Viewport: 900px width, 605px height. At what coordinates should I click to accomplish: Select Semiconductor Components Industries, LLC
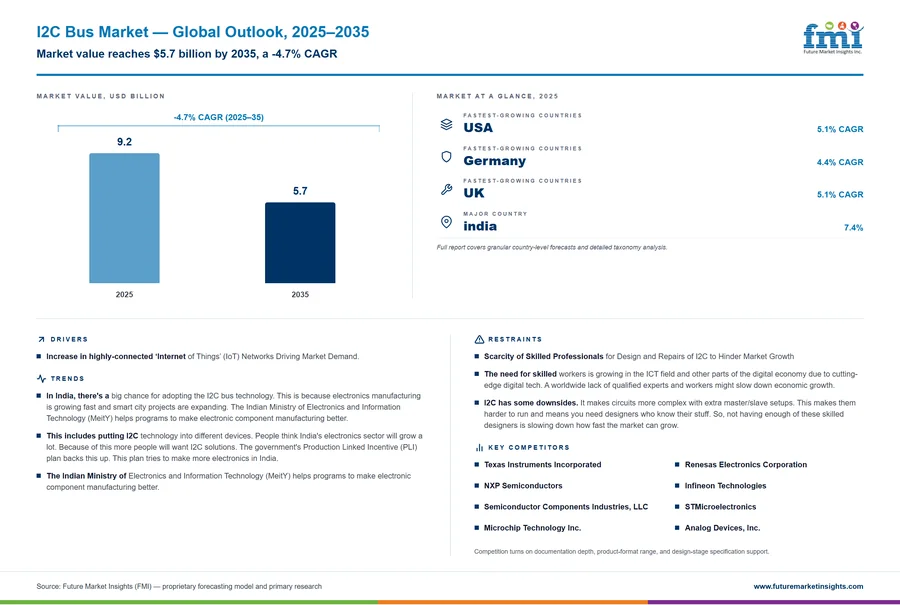click(565, 507)
